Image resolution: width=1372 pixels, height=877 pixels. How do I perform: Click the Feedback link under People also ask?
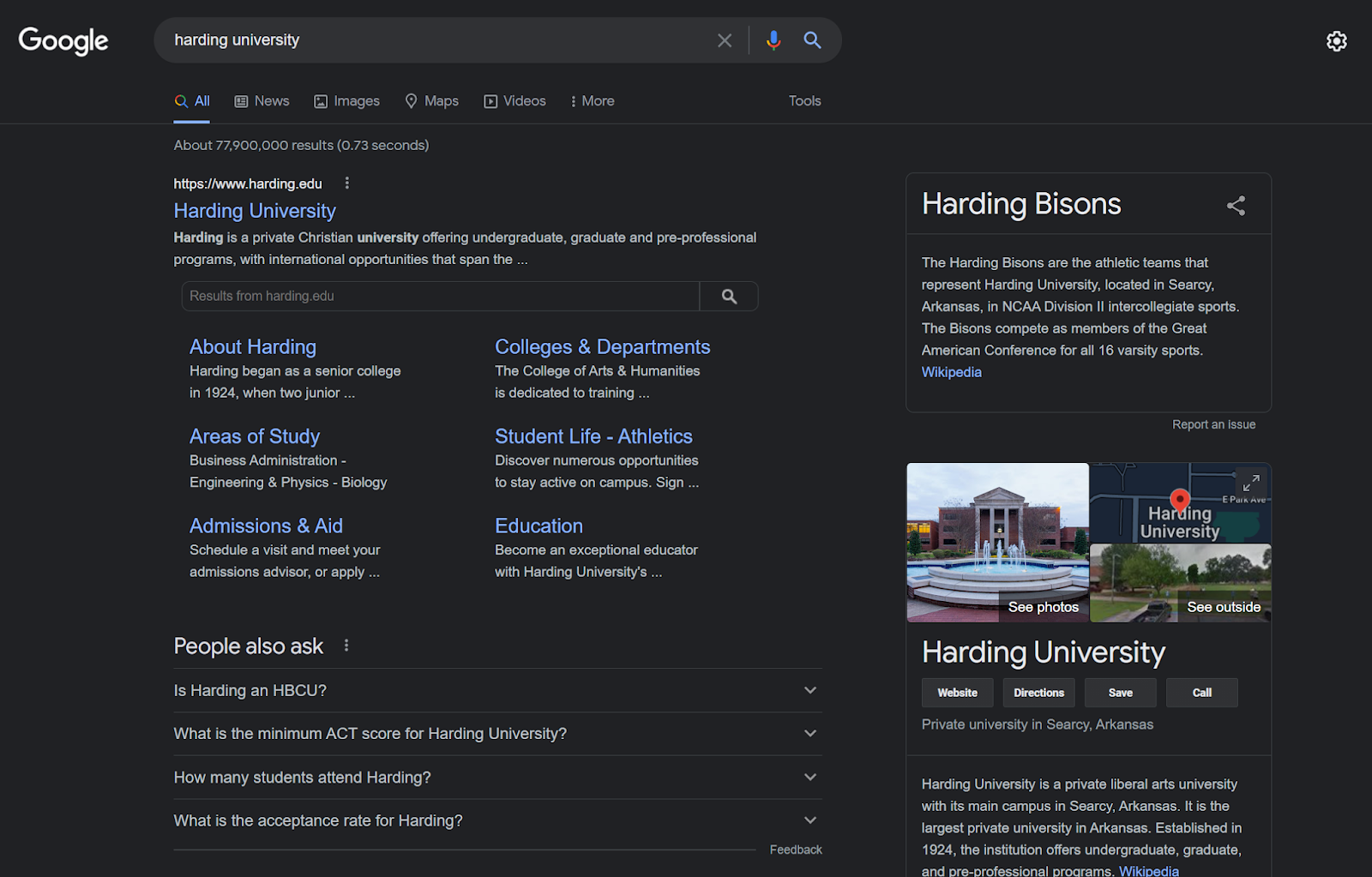point(796,850)
